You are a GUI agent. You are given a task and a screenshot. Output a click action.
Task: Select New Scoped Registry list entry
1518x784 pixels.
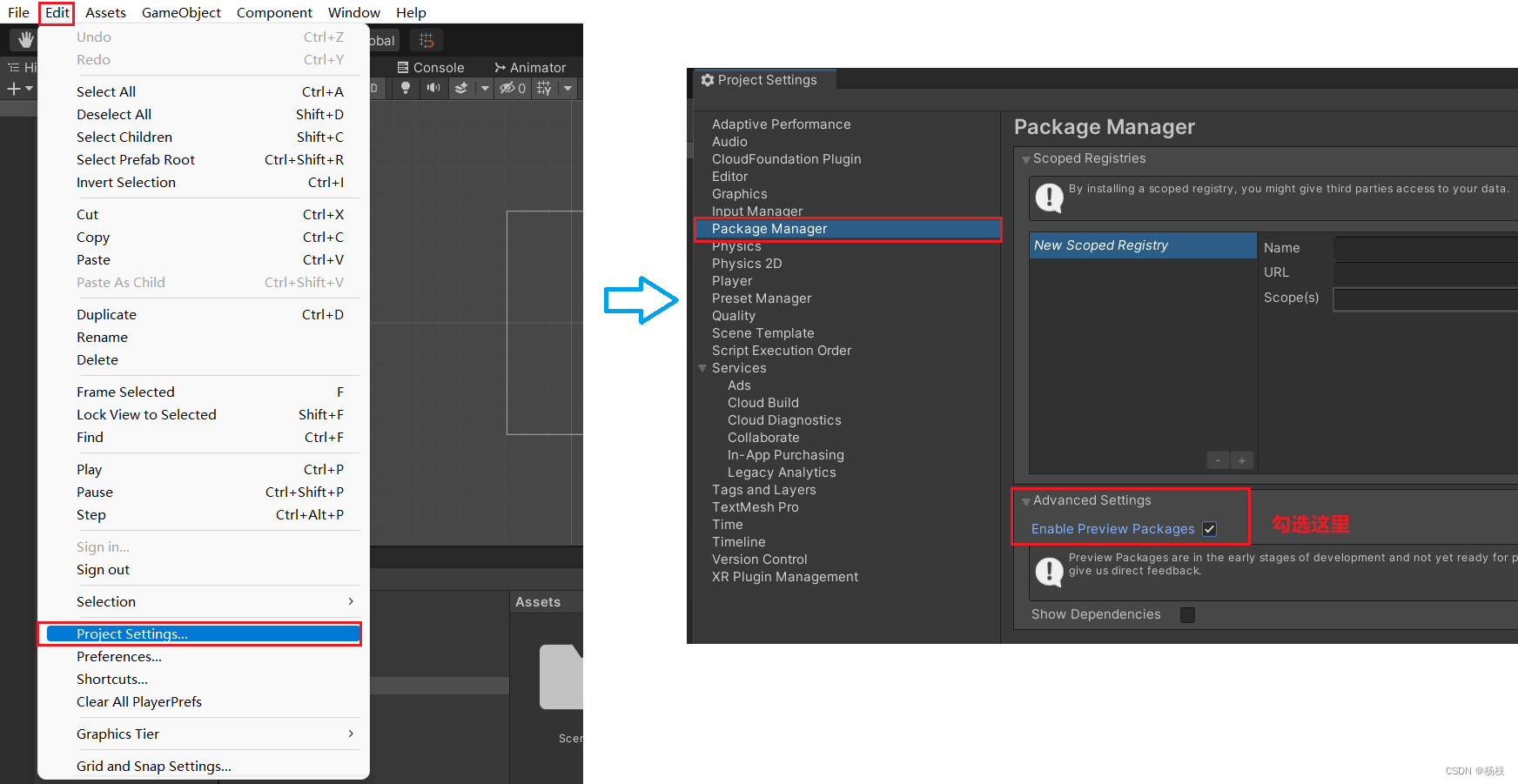pyautogui.click(x=1143, y=245)
